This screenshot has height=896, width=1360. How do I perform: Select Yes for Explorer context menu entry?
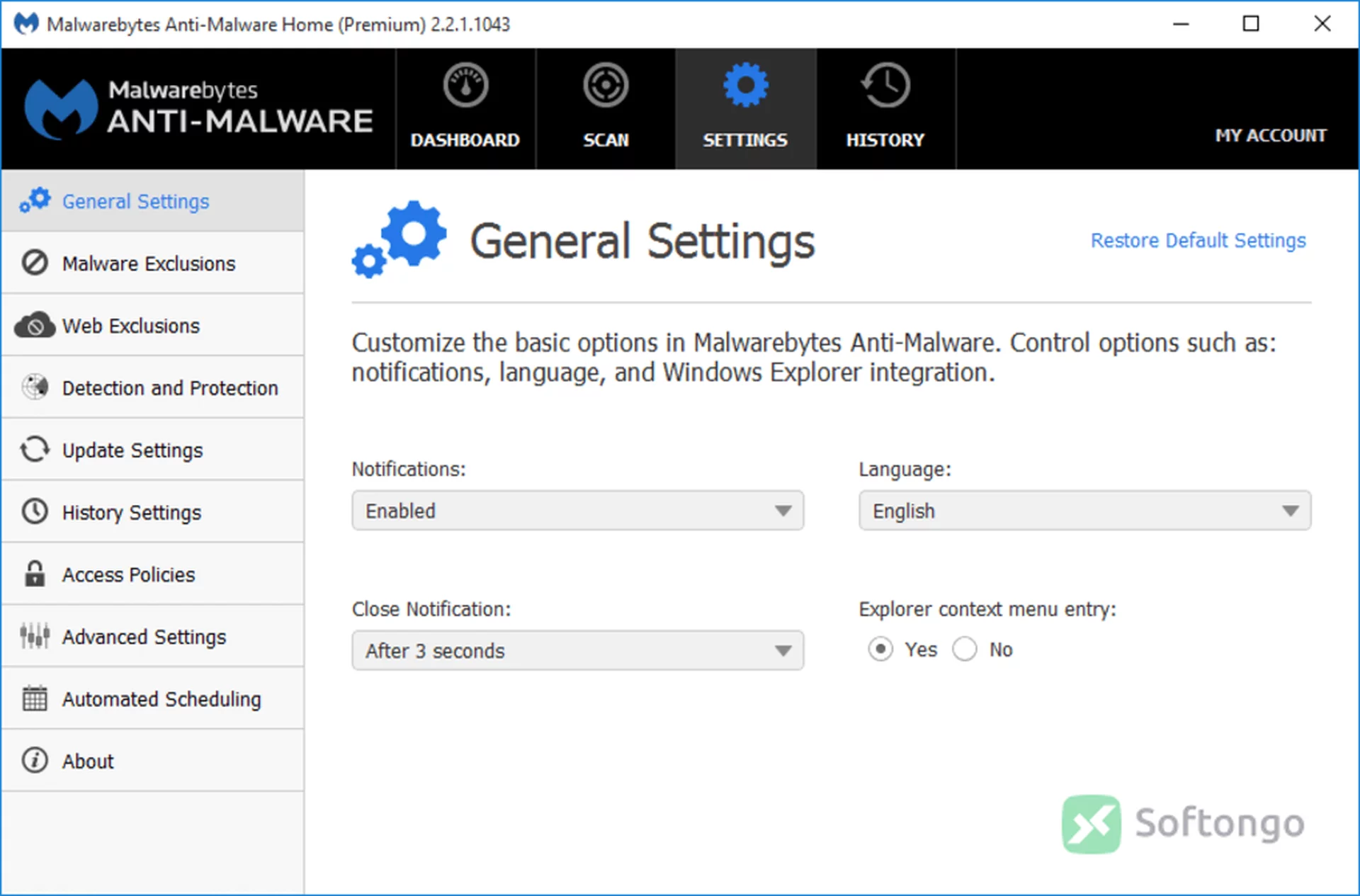[880, 649]
